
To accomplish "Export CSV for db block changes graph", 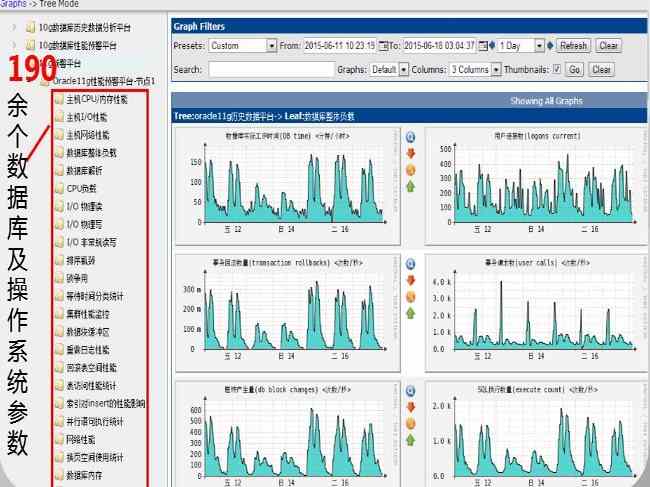I will click(x=410, y=407).
